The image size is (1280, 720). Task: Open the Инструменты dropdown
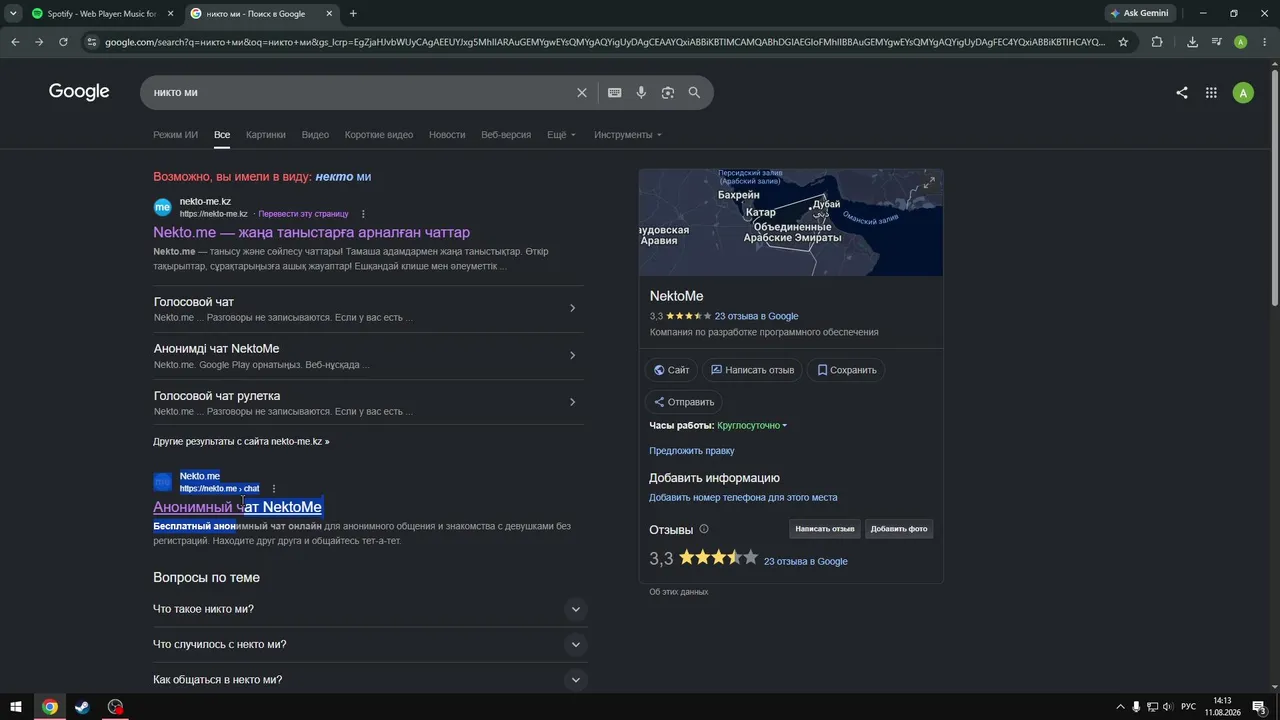(x=628, y=135)
